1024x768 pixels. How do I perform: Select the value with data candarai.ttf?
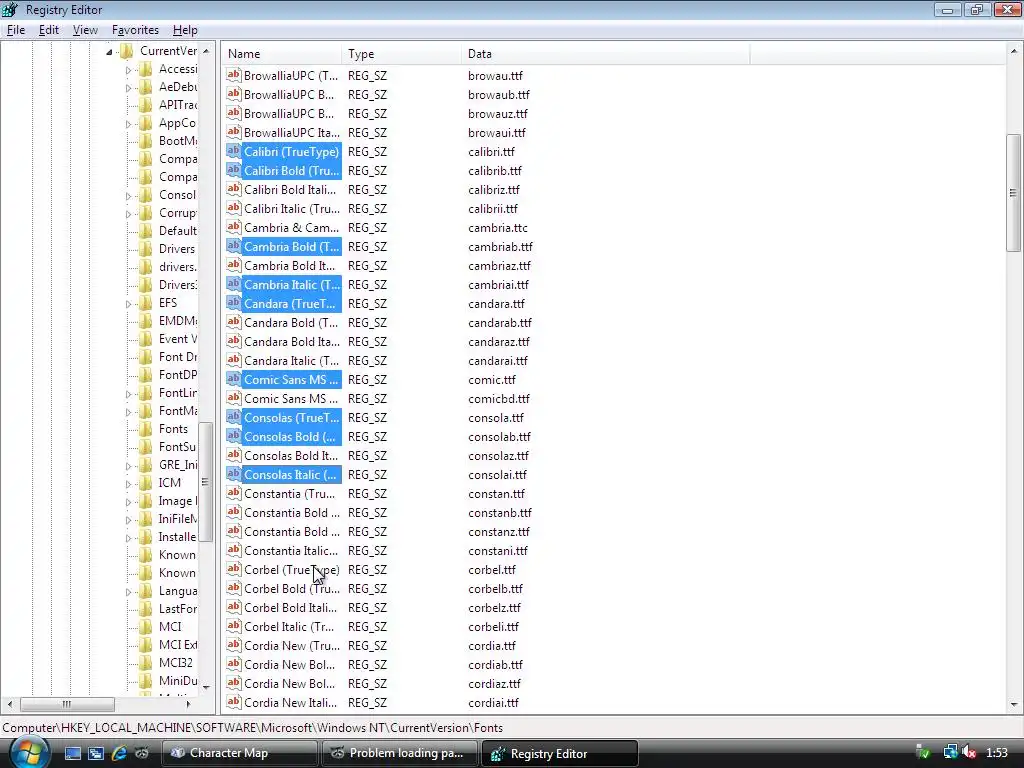(x=291, y=360)
